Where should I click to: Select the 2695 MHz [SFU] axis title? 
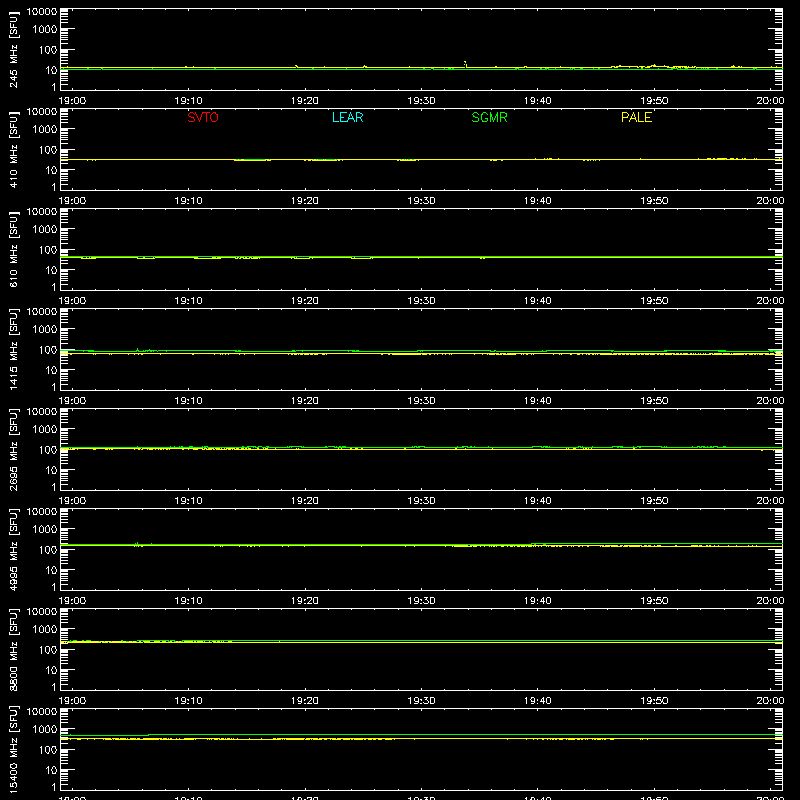point(14,450)
